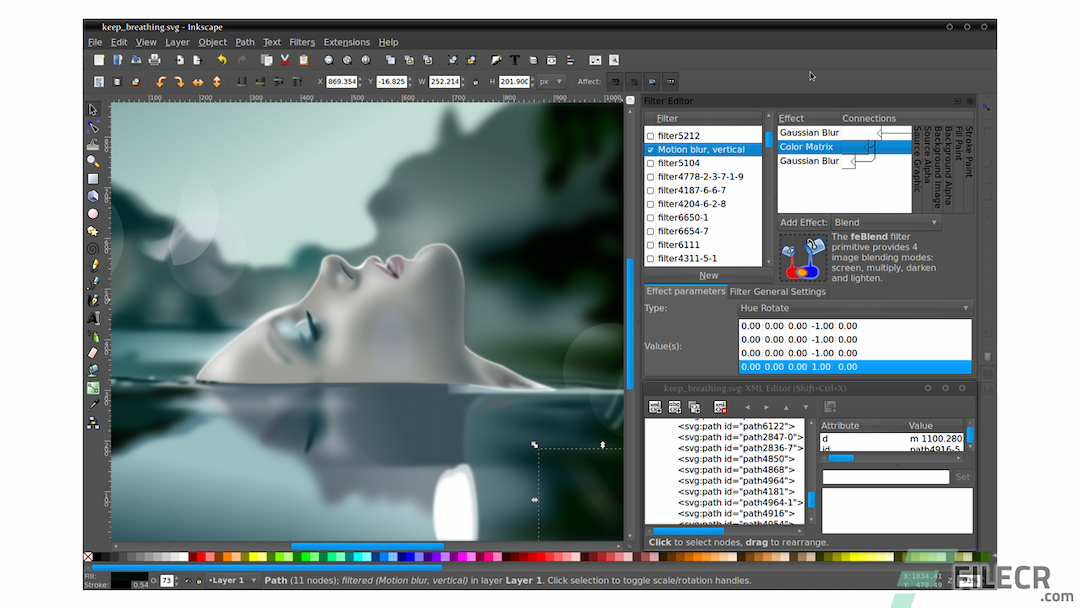Check the filter6650-1 checkbox
This screenshot has height=608, width=1080.
coord(651,217)
